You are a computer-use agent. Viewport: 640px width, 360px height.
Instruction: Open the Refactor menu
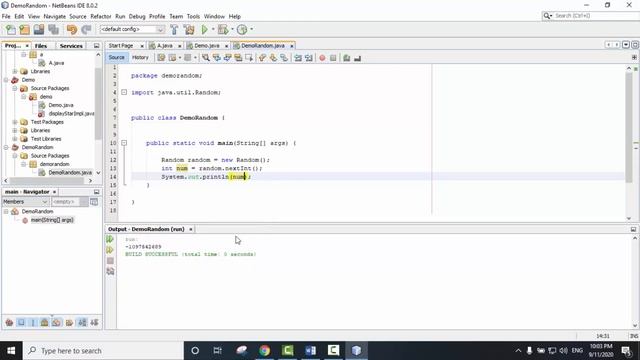(x=101, y=16)
